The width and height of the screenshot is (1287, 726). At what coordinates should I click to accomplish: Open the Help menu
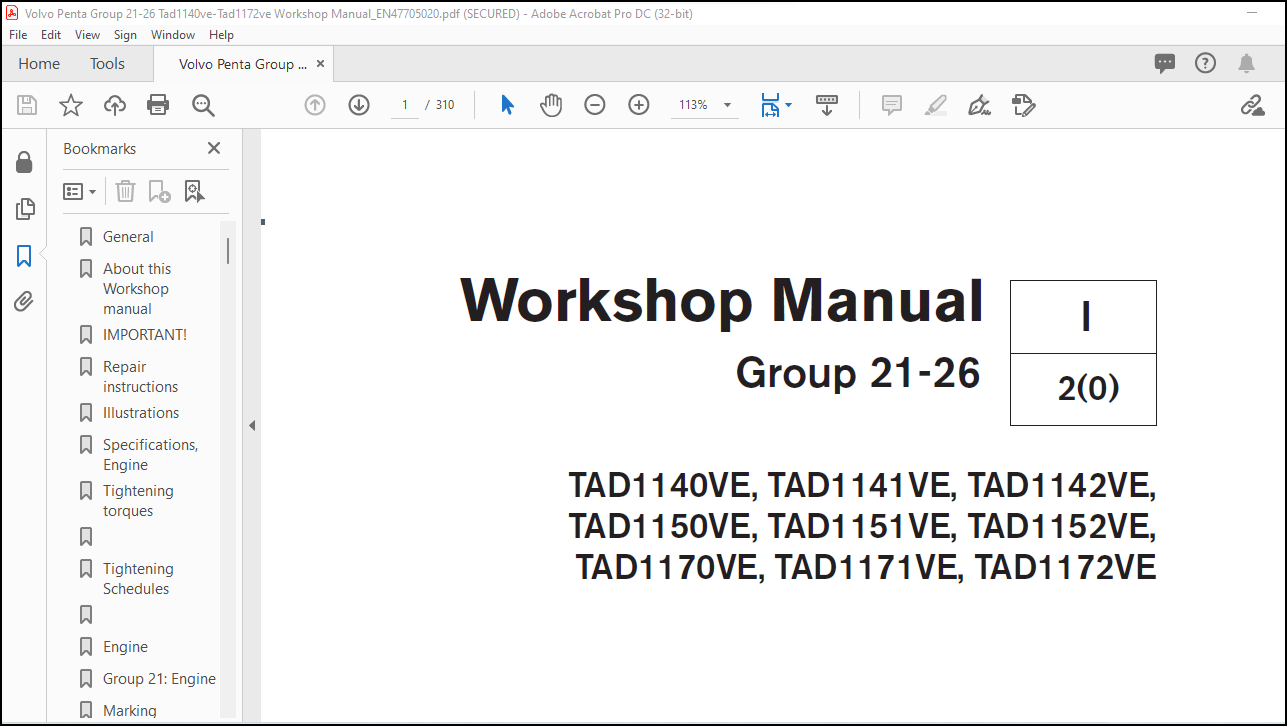[221, 34]
